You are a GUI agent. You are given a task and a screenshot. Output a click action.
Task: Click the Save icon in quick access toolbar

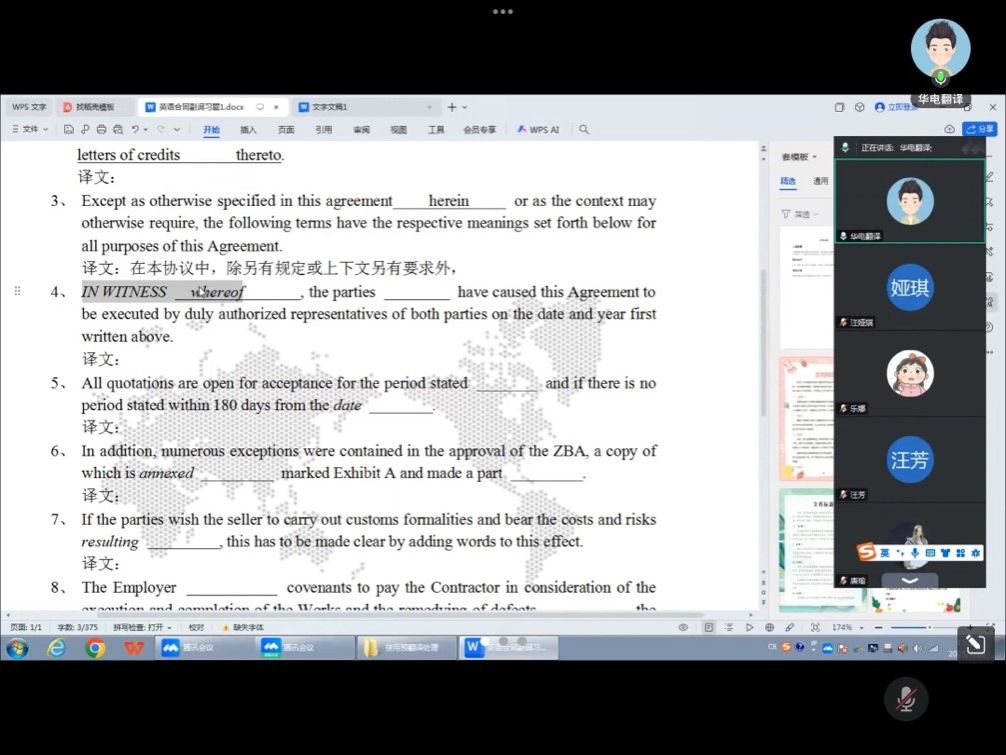(68, 129)
